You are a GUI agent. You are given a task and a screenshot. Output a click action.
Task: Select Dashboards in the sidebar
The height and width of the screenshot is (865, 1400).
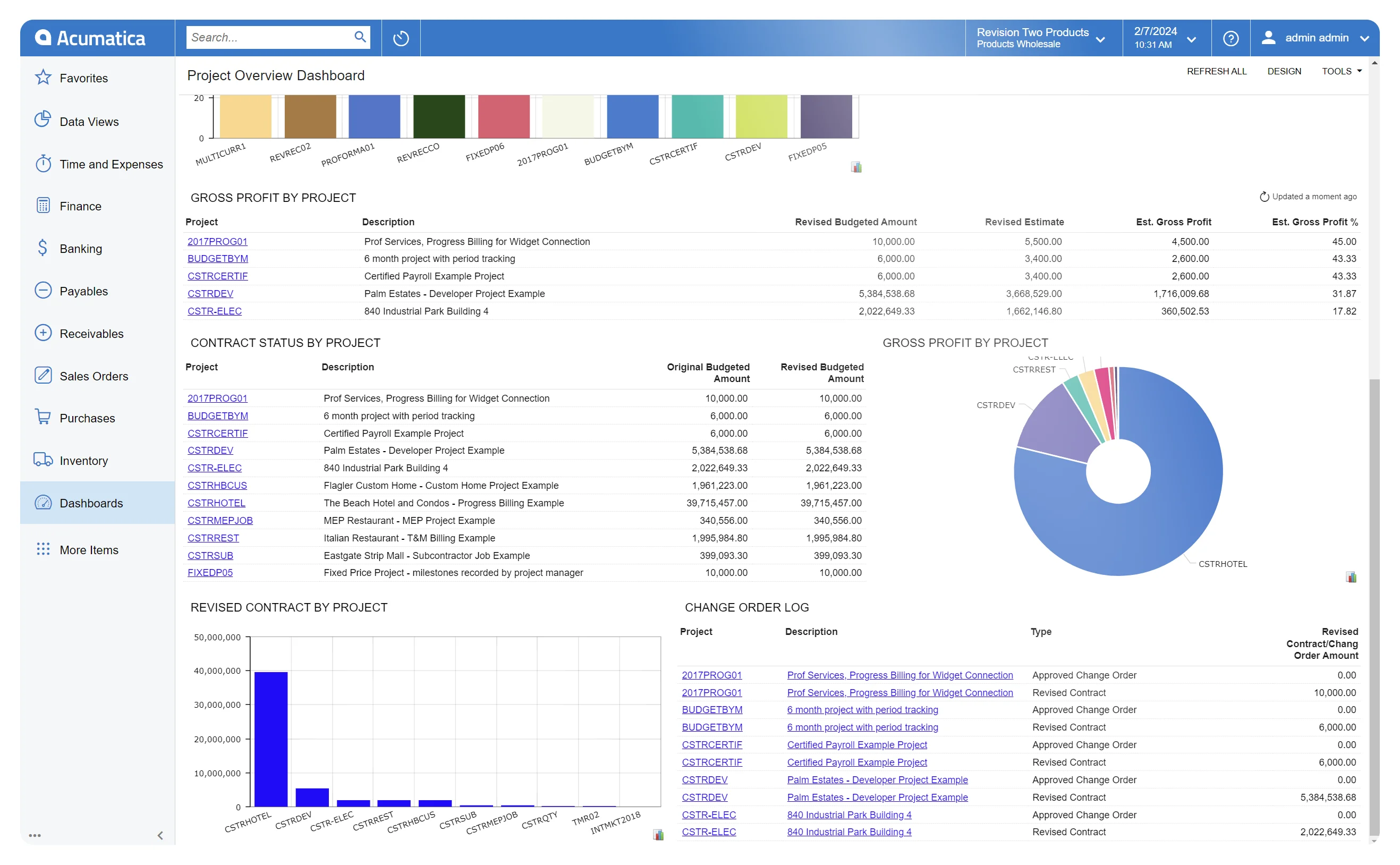pyautogui.click(x=91, y=503)
